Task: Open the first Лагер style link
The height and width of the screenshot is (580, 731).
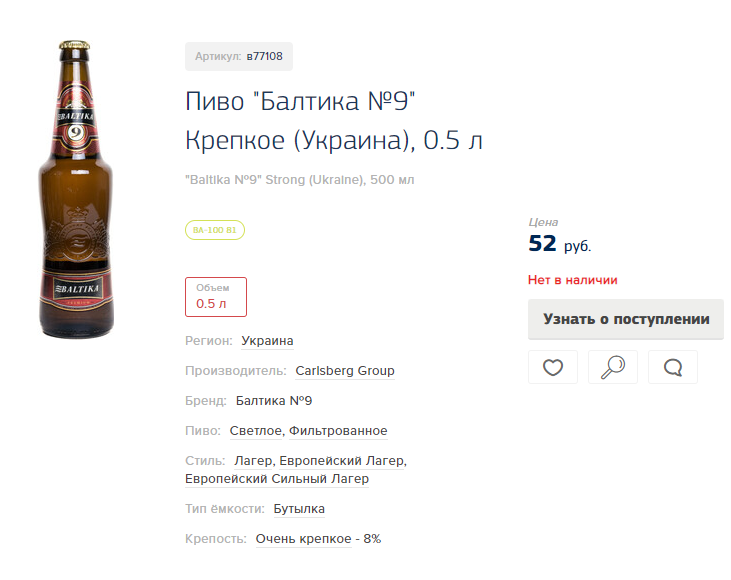Action: [253, 461]
